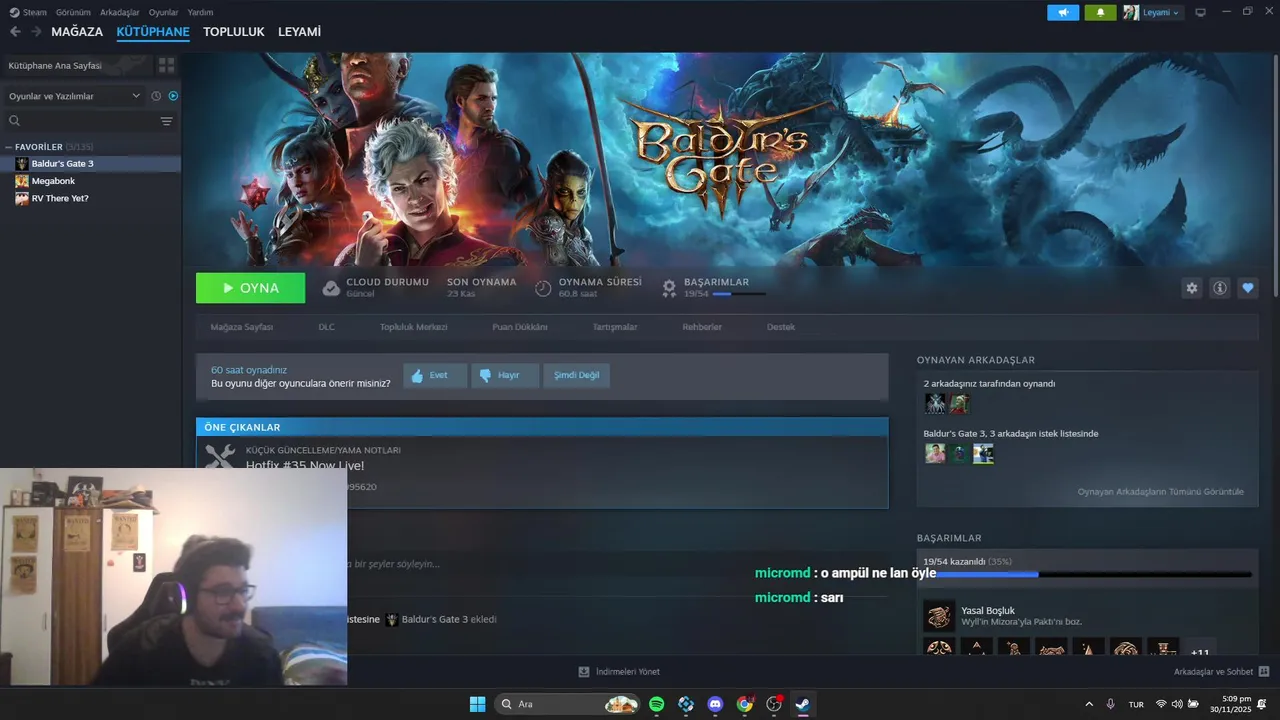Open the Friends and Chat icon
Image resolution: width=1280 pixels, height=720 pixels.
[1264, 672]
